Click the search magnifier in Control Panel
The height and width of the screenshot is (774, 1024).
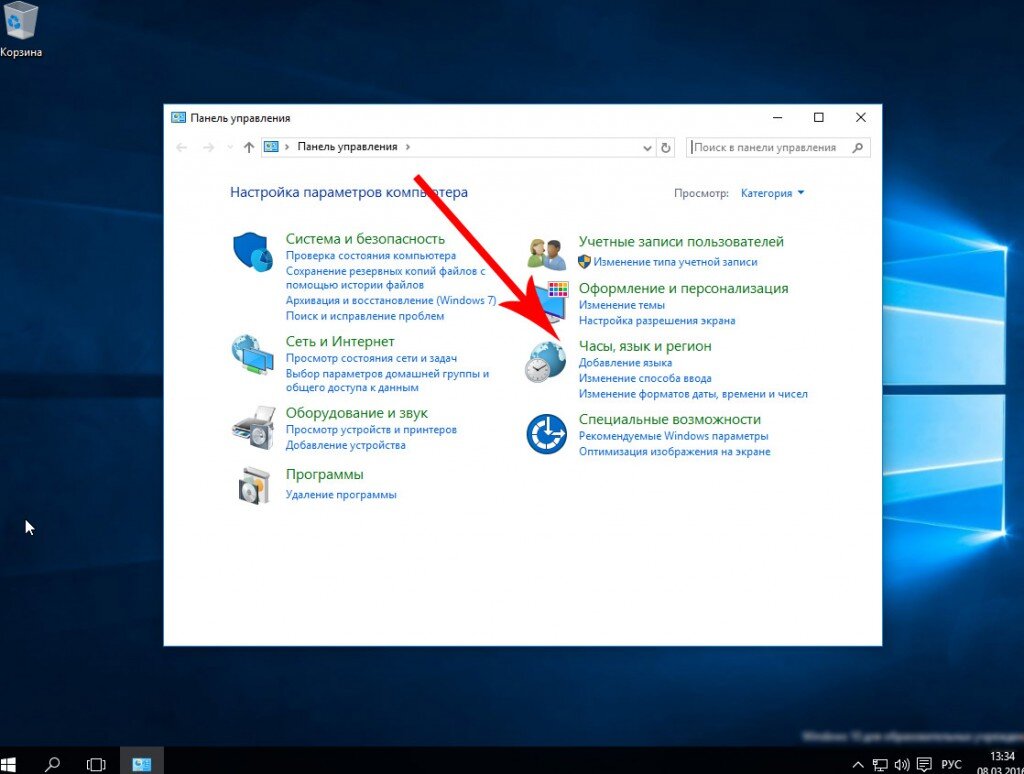coord(857,148)
